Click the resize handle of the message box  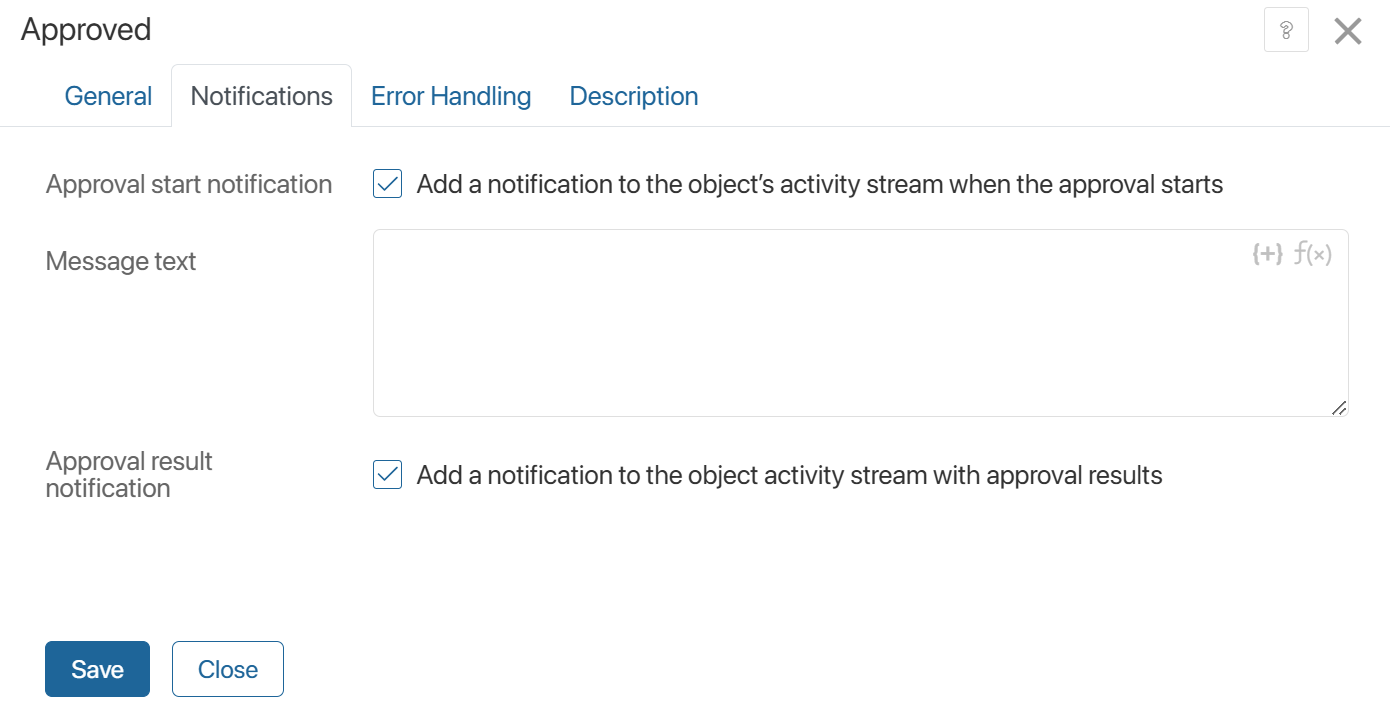pos(1339,407)
